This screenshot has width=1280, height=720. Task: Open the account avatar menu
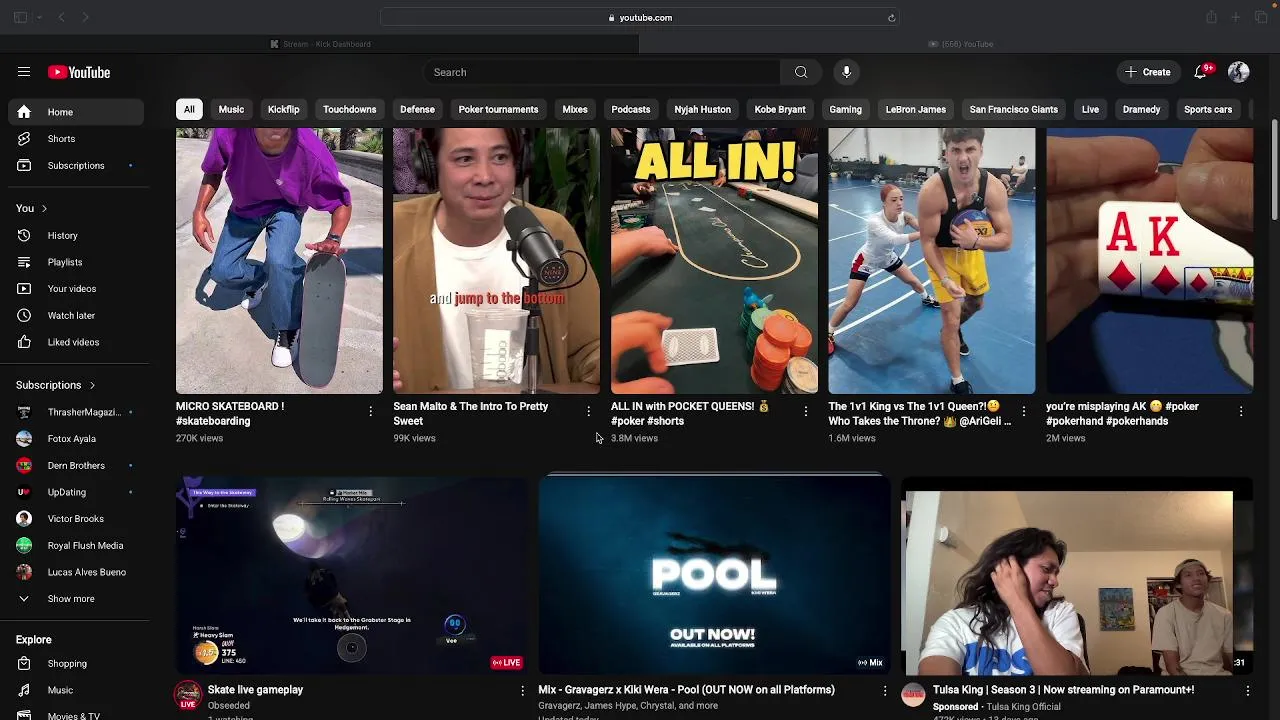click(1238, 72)
